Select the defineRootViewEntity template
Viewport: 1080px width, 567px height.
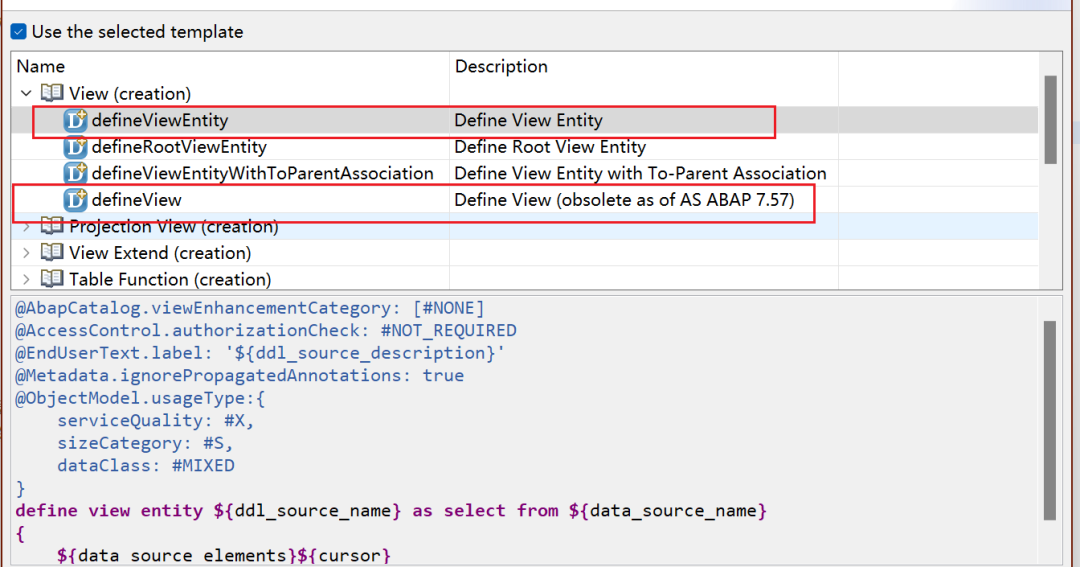(179, 147)
